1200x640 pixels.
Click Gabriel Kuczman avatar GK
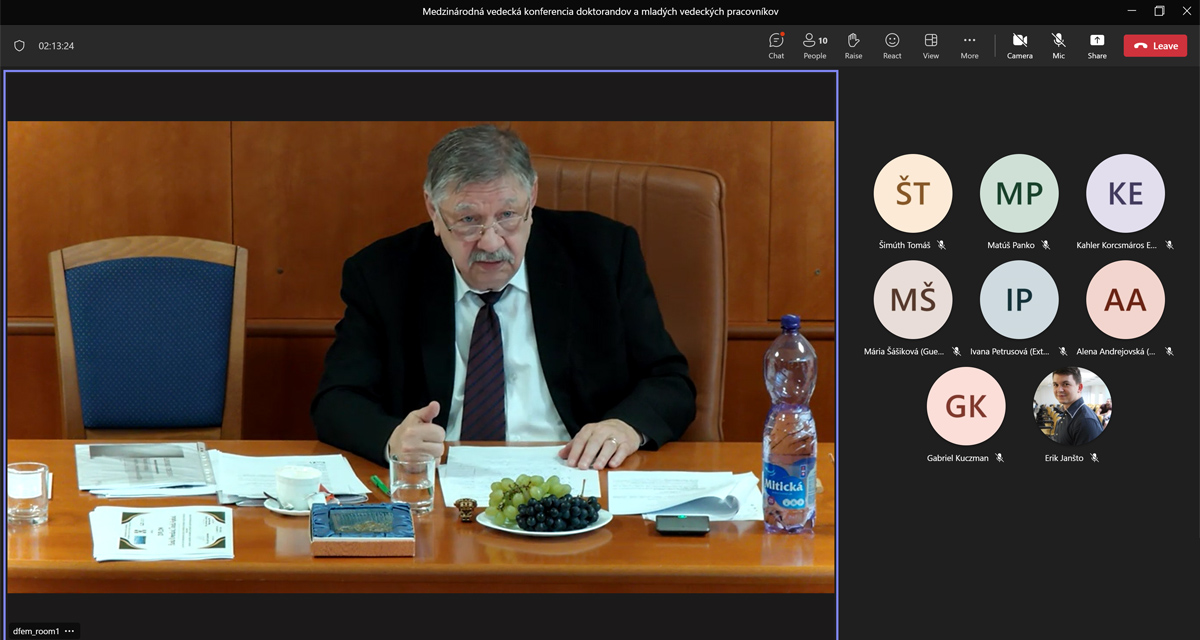coord(966,406)
